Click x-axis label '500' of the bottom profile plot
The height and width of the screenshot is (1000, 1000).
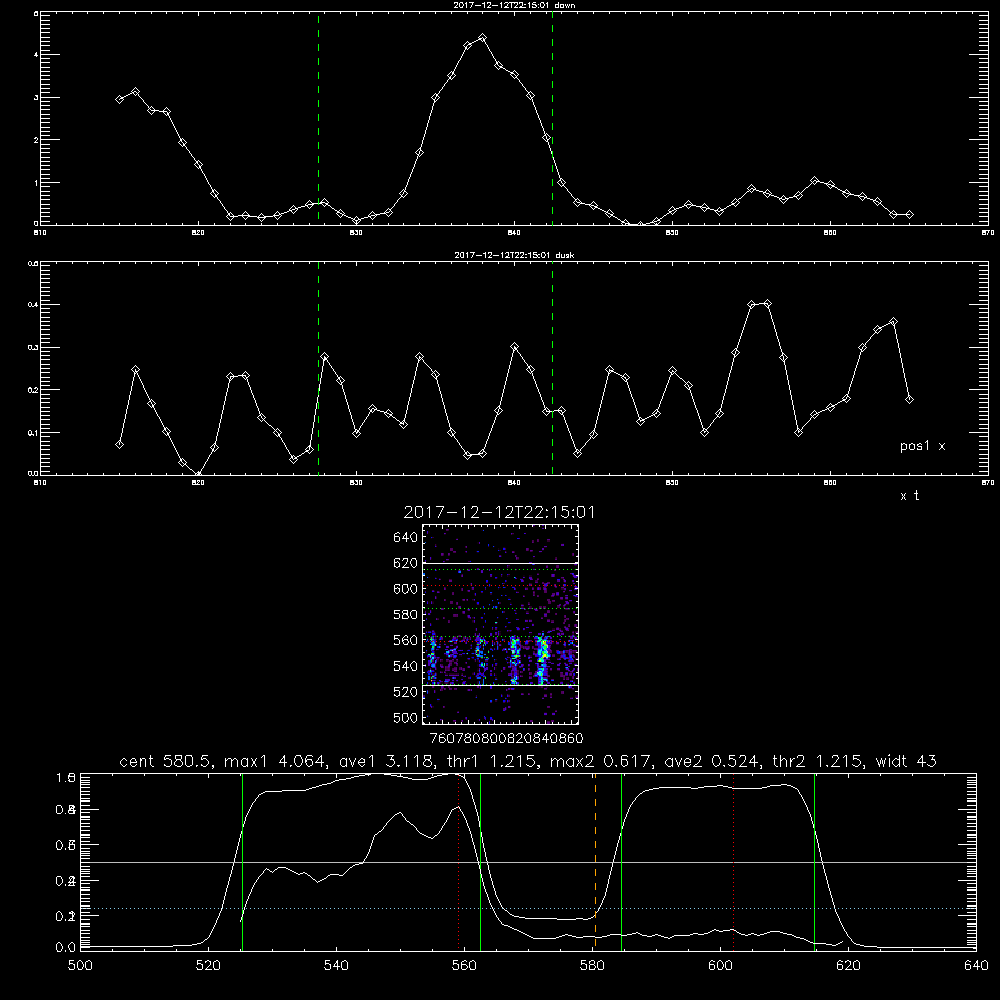tap(80, 966)
